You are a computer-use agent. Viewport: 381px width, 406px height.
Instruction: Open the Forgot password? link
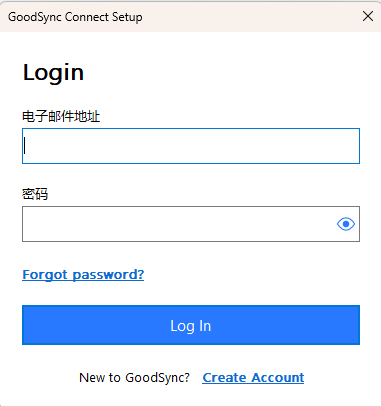pyautogui.click(x=83, y=275)
